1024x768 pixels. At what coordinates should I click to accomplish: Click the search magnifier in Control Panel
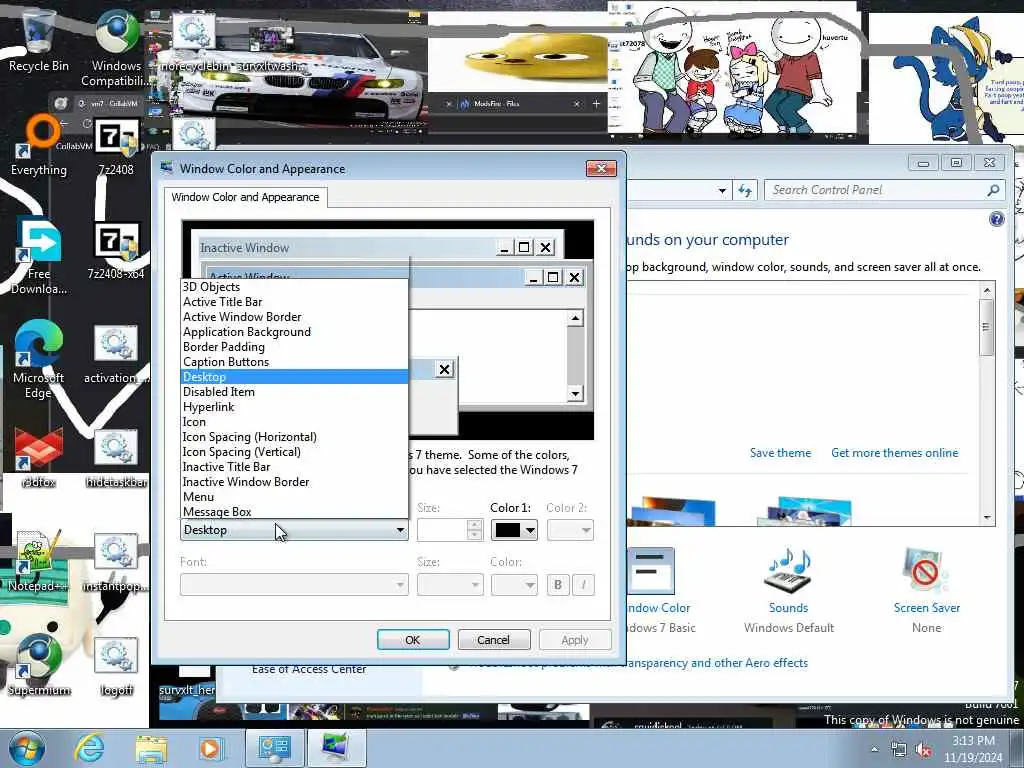coord(993,191)
